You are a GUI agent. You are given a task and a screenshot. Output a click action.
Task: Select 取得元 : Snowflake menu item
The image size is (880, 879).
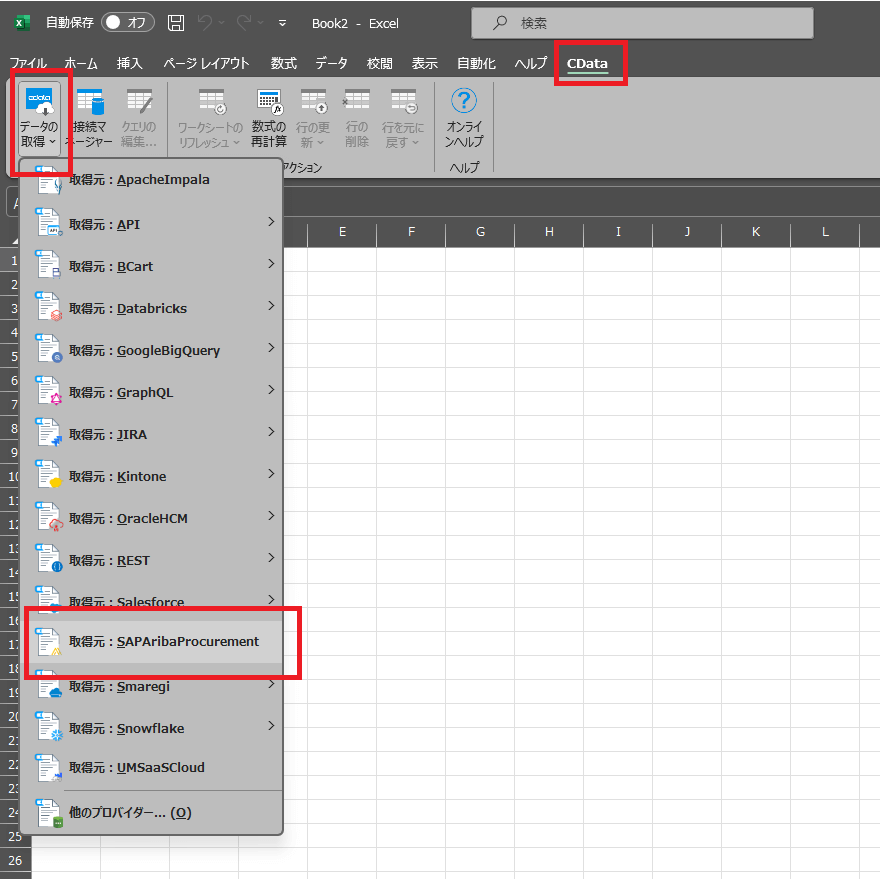click(x=151, y=728)
